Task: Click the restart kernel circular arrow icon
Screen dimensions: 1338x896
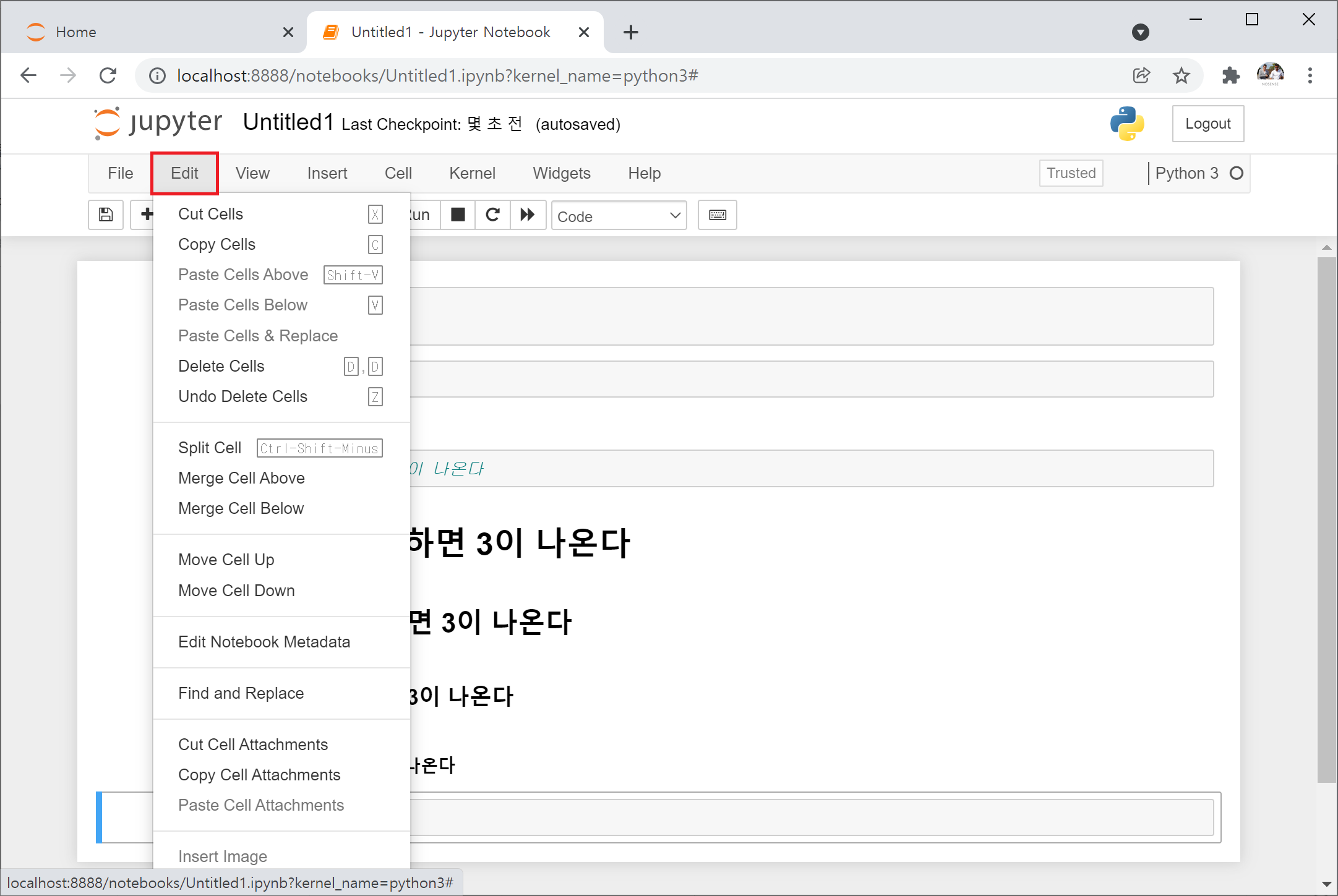Action: (x=492, y=215)
